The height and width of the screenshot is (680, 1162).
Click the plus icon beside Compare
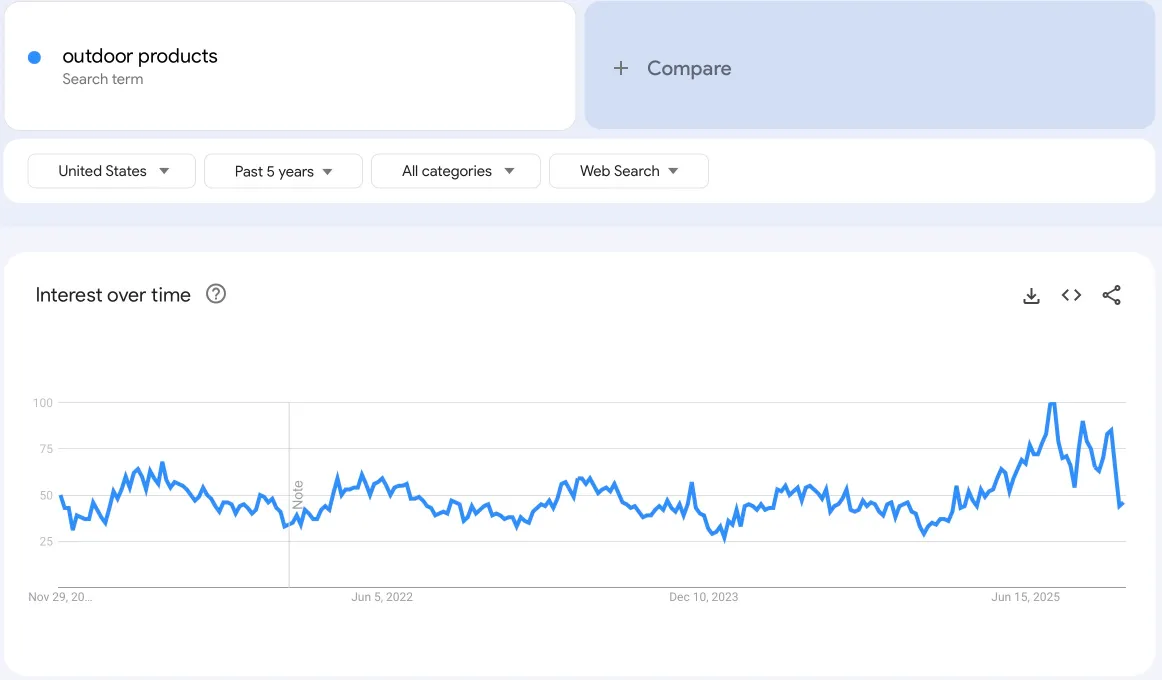[621, 68]
